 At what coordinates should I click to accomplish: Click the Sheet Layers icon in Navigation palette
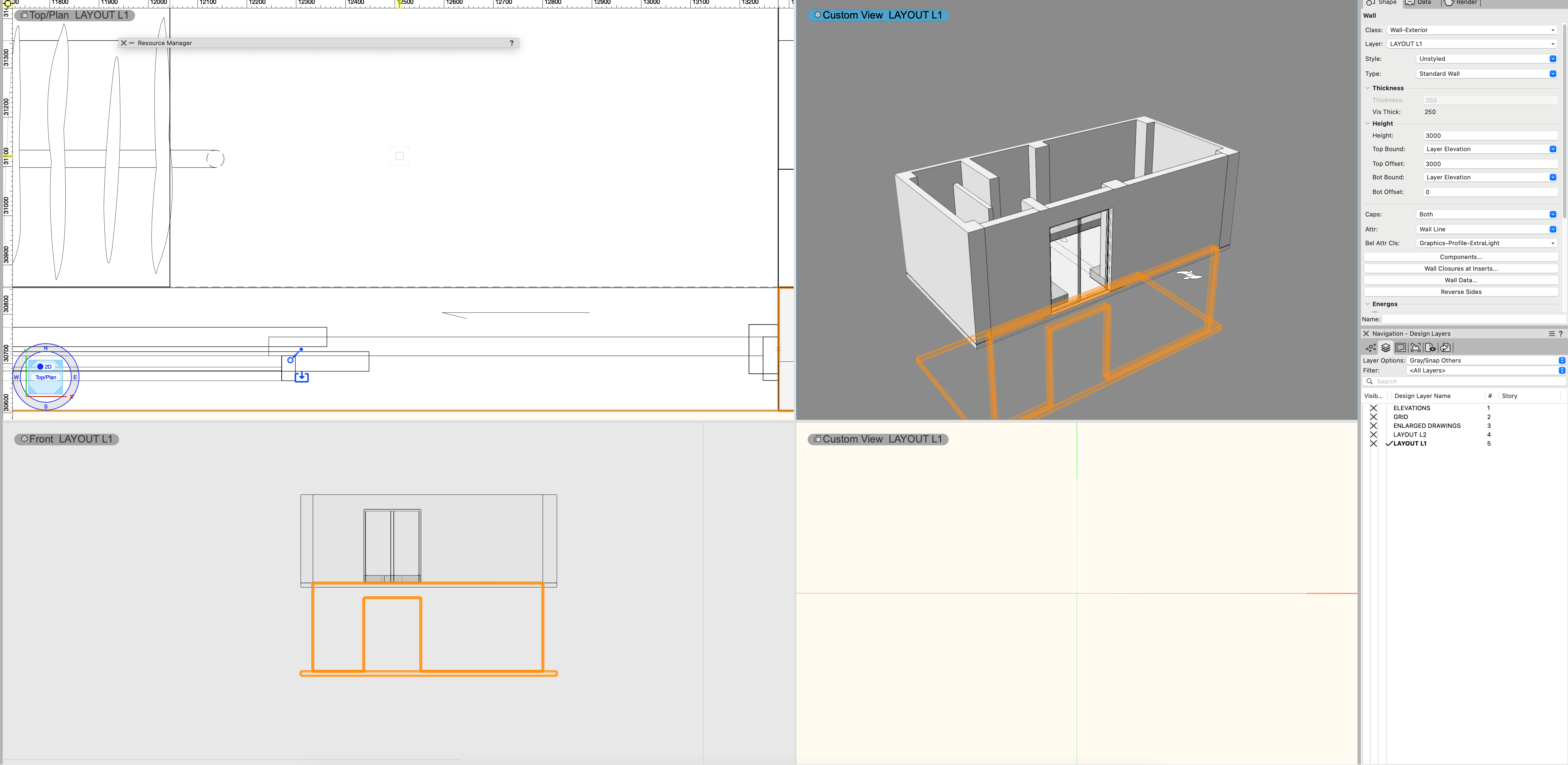1401,347
